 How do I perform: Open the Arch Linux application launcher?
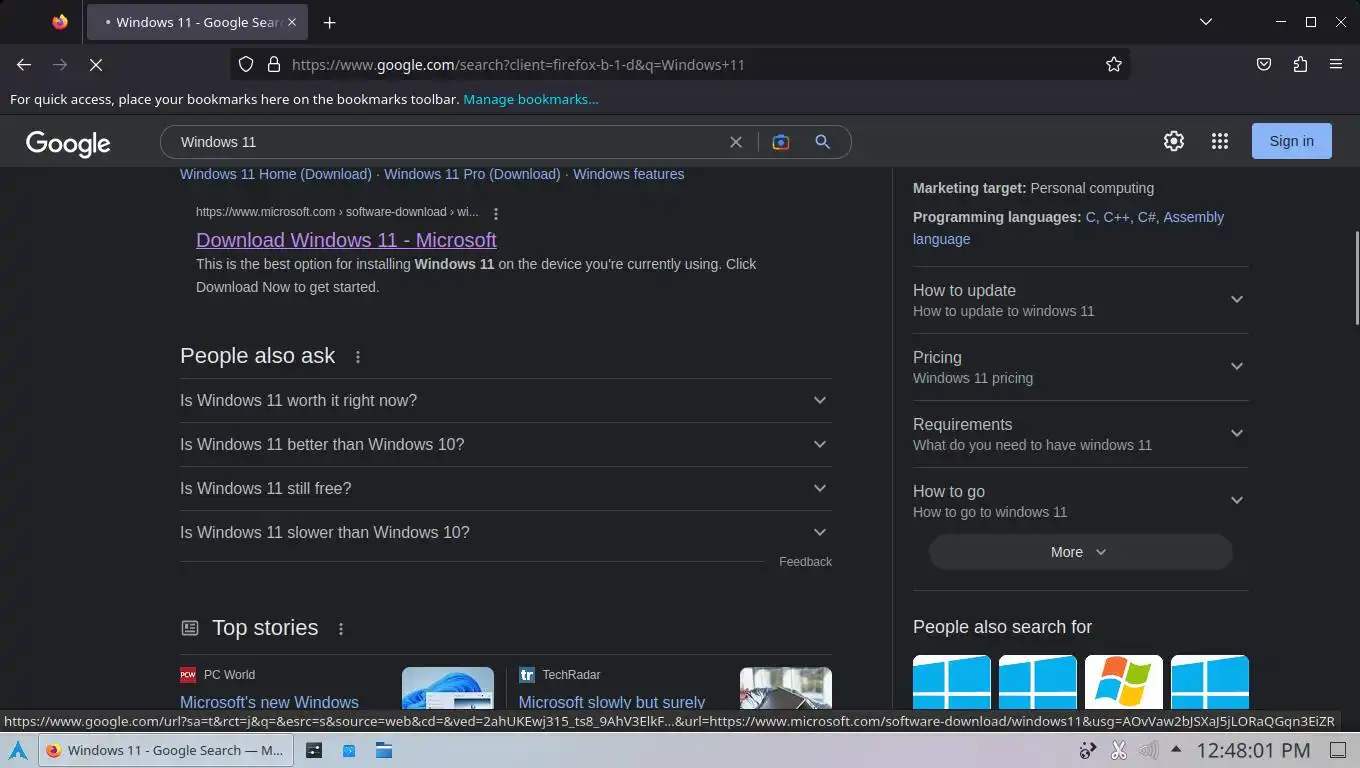click(x=18, y=750)
